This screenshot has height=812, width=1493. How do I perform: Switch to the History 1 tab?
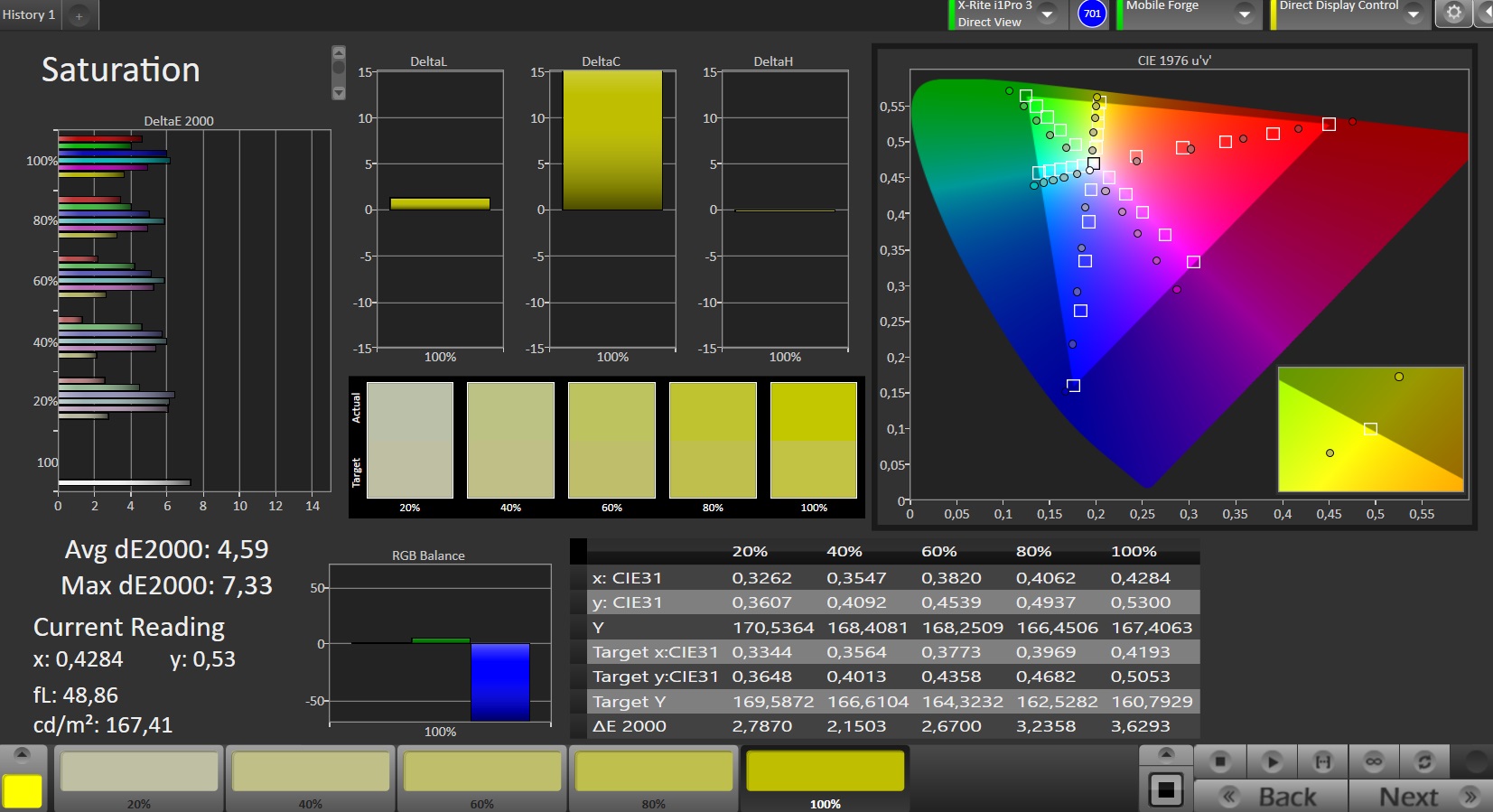pos(29,14)
